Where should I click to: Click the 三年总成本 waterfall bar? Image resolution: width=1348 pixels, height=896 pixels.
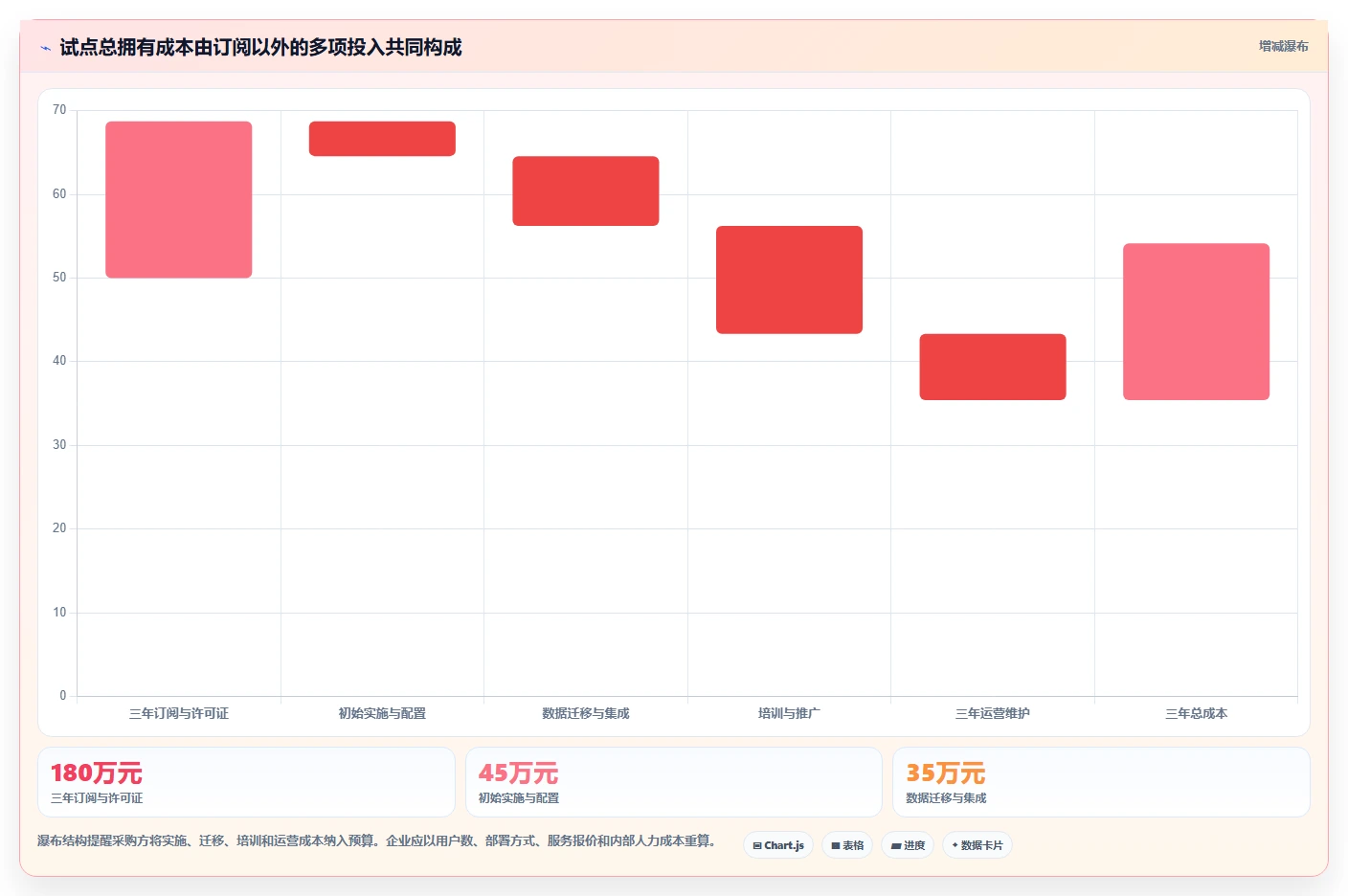pyautogui.click(x=1196, y=322)
